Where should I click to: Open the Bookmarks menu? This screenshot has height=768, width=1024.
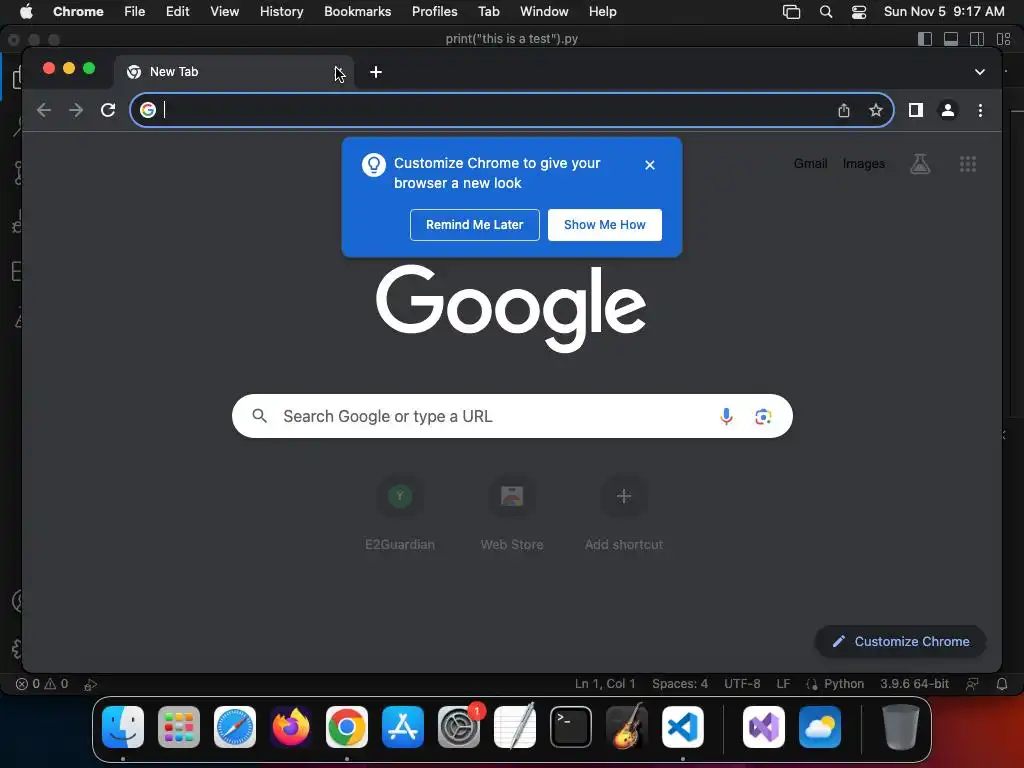click(x=358, y=12)
